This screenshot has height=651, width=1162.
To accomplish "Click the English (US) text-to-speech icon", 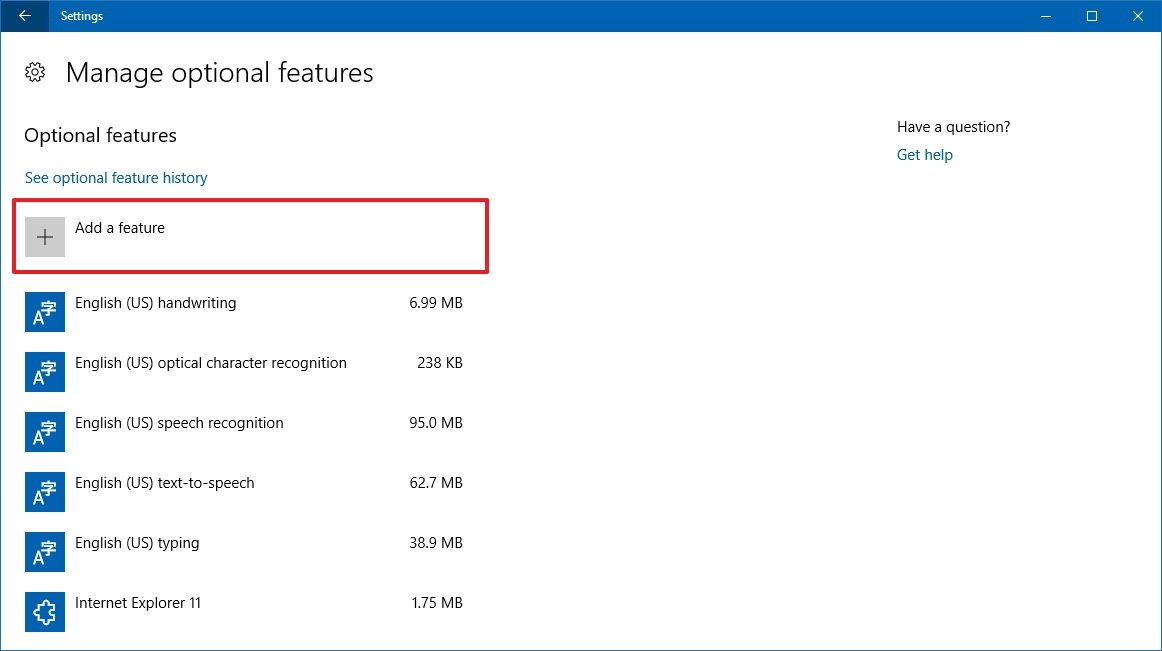I will pos(44,492).
